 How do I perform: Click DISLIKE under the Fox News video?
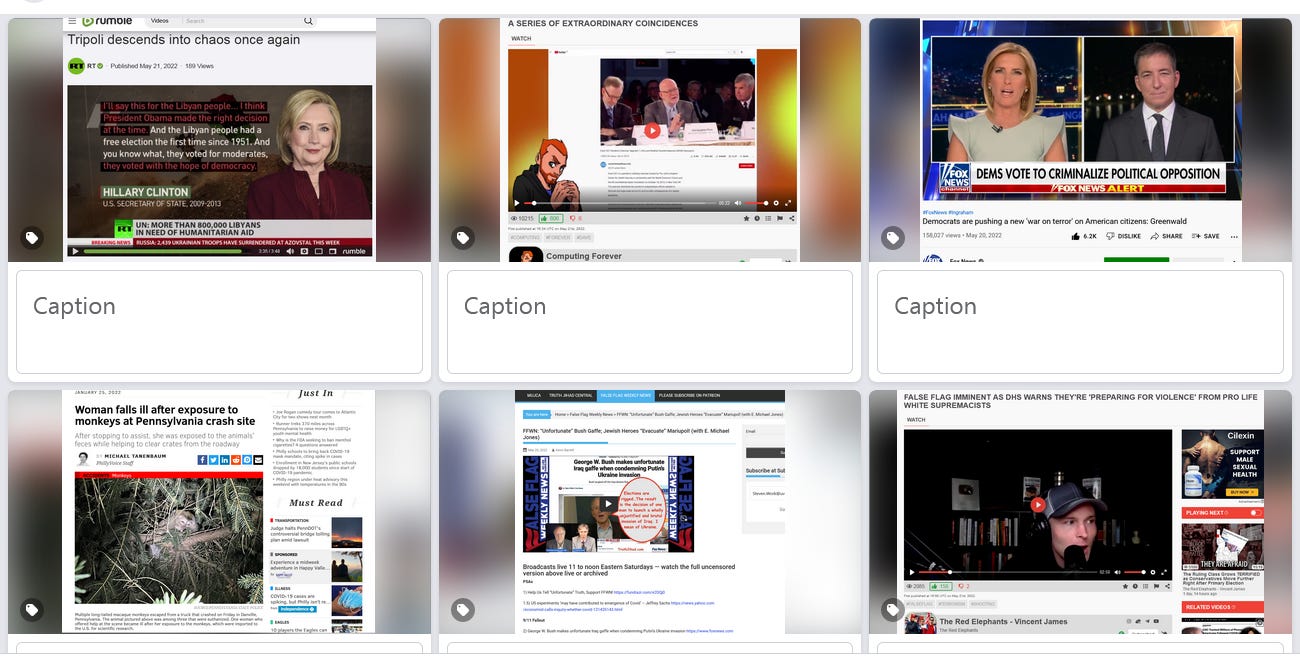pos(1123,236)
